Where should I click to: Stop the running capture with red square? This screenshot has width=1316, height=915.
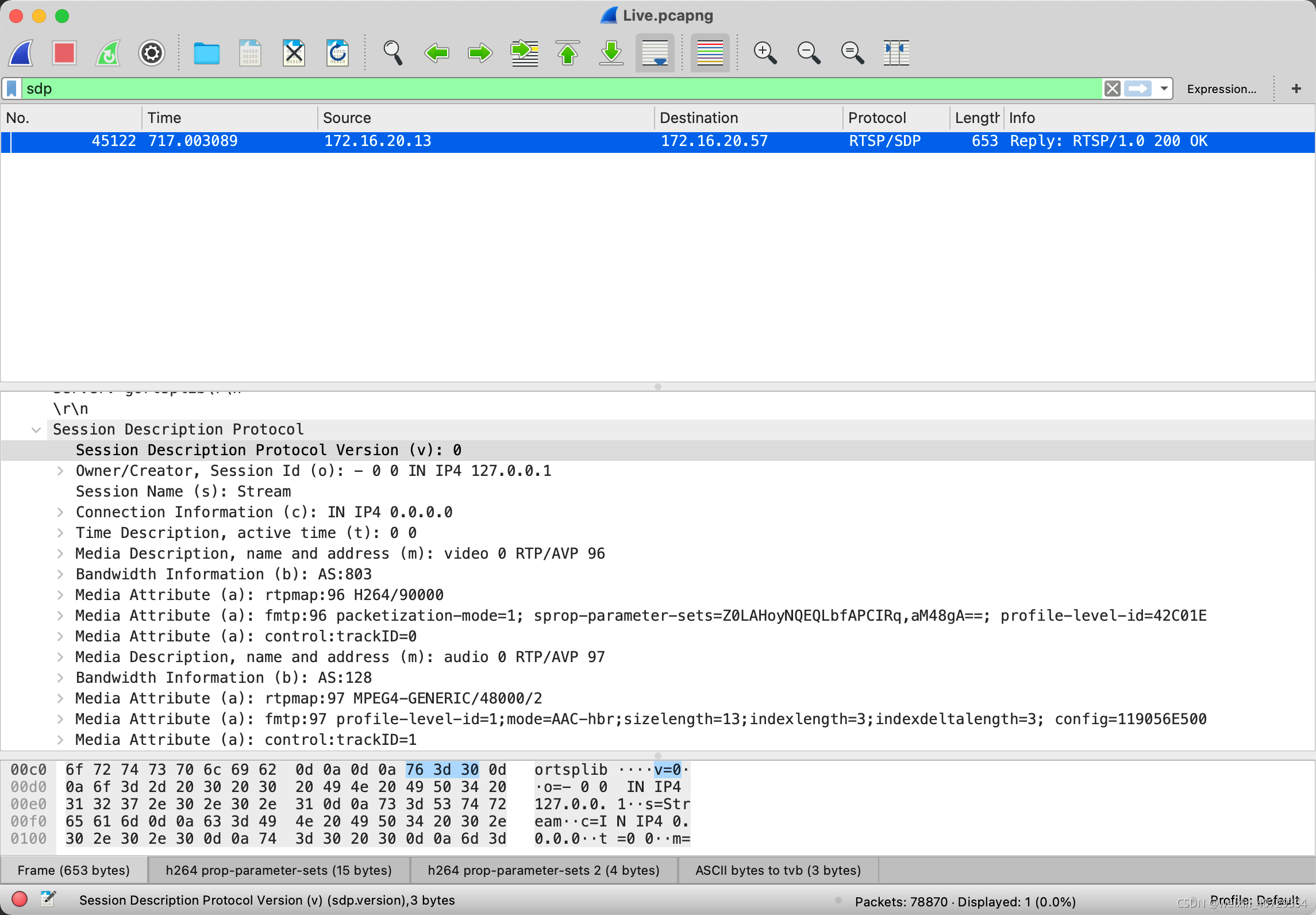coord(64,53)
